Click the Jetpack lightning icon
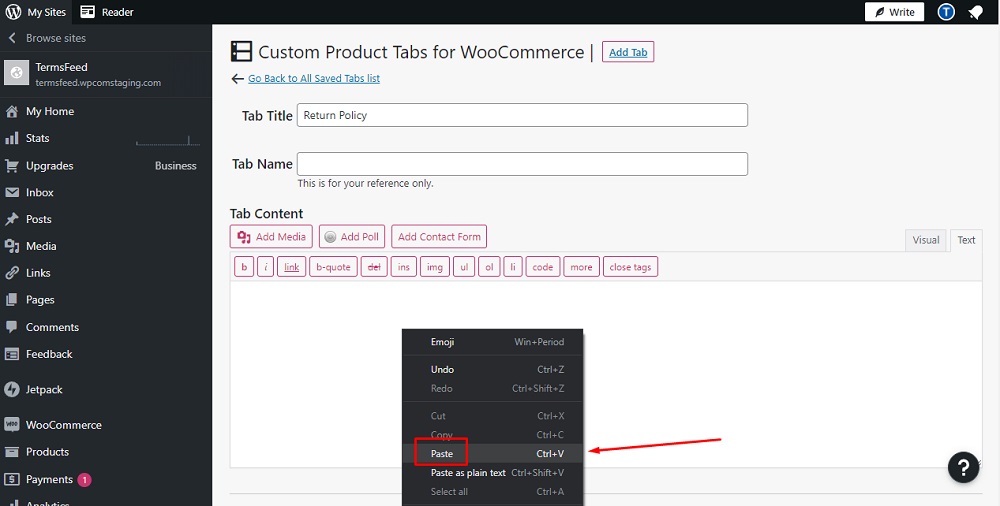 point(11,389)
